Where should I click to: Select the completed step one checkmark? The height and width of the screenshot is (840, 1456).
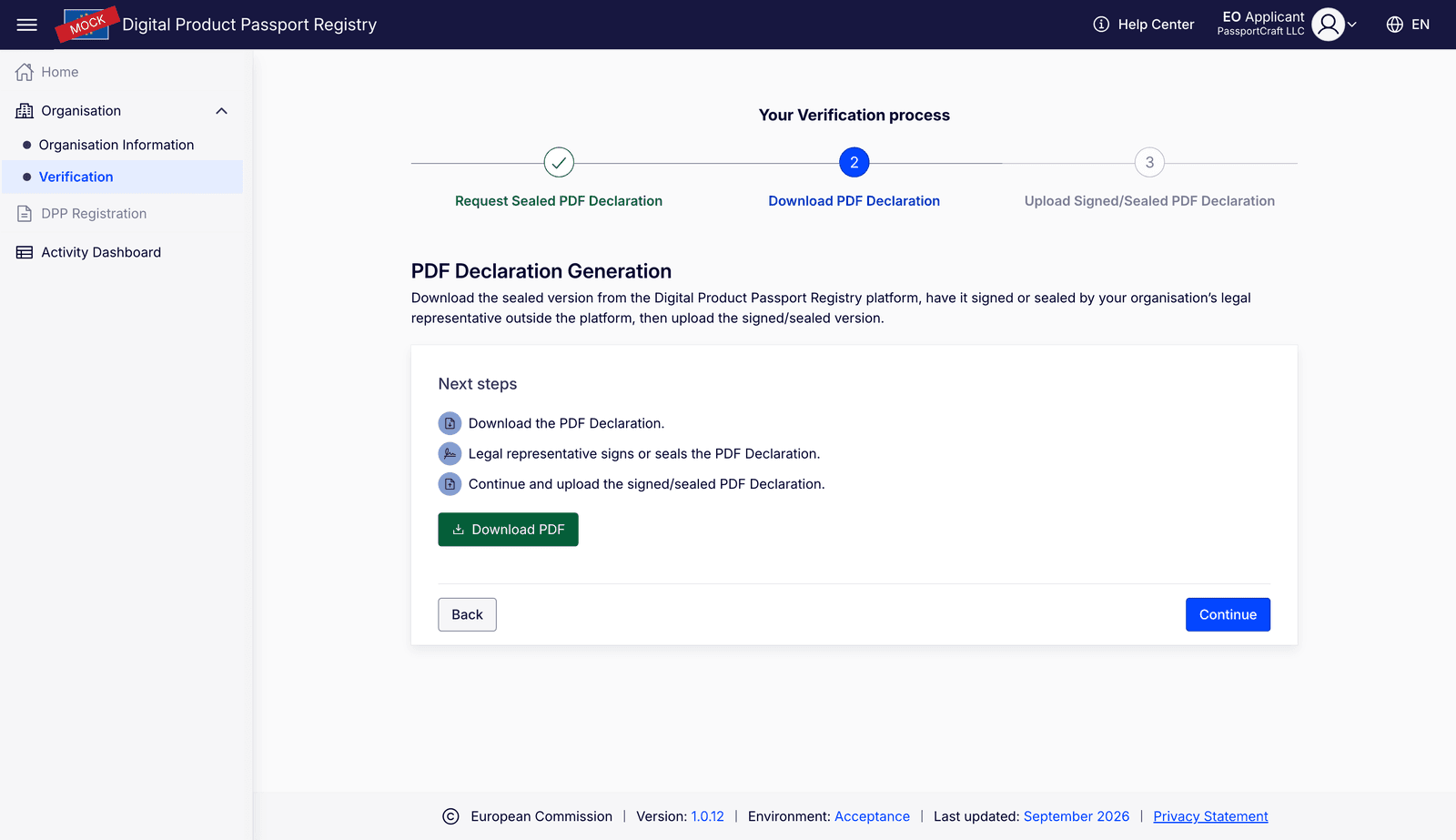coord(559,163)
